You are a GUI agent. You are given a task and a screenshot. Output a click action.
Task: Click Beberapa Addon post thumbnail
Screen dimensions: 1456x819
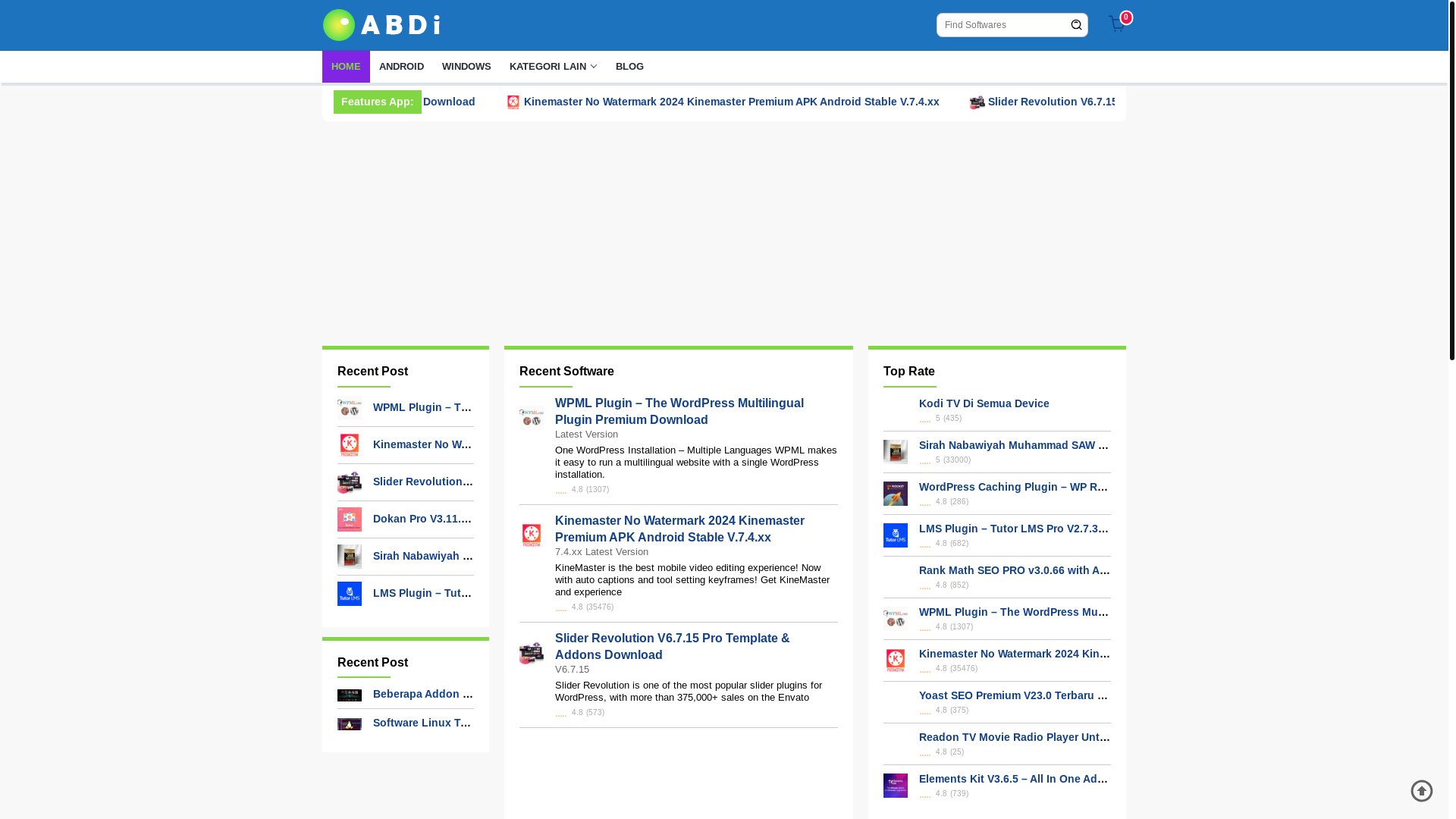click(350, 695)
